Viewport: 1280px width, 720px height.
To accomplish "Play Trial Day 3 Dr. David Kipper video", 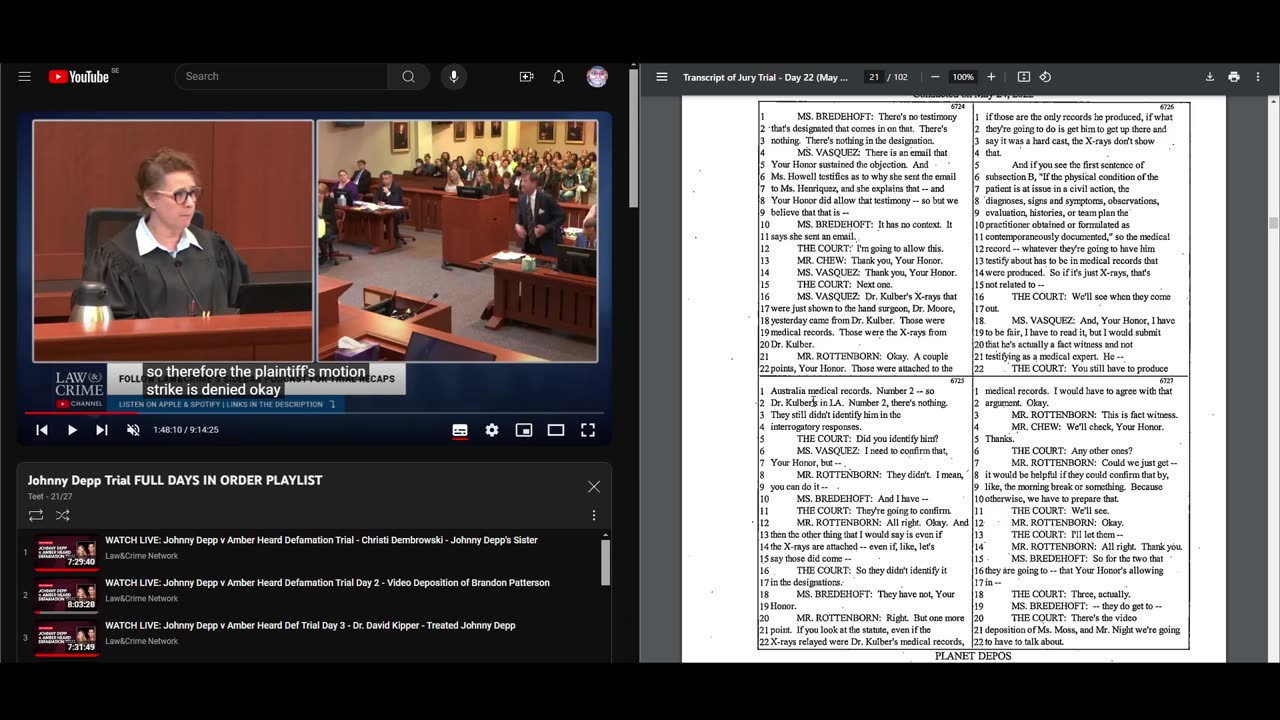I will 310,626.
